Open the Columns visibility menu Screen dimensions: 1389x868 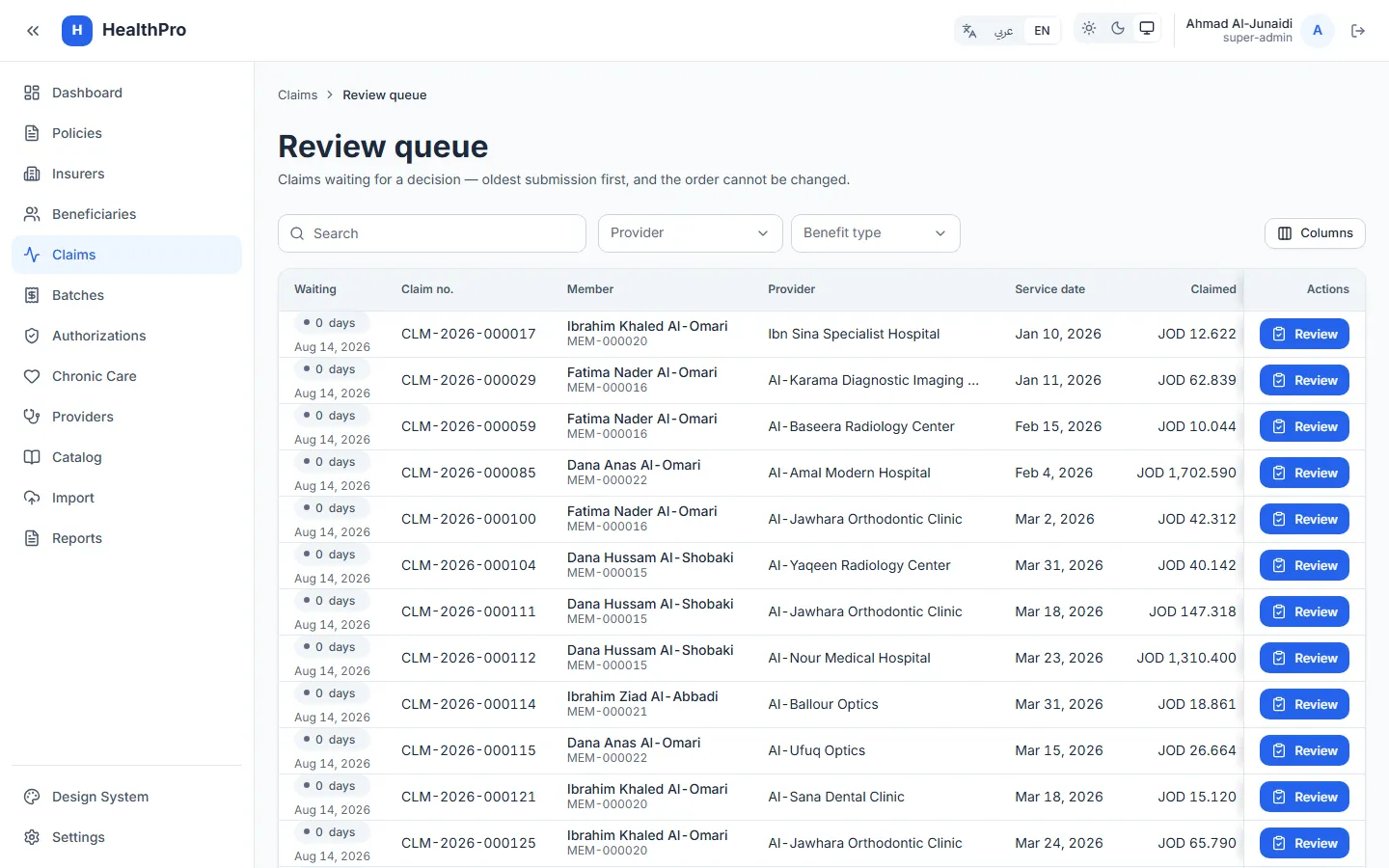1315,233
